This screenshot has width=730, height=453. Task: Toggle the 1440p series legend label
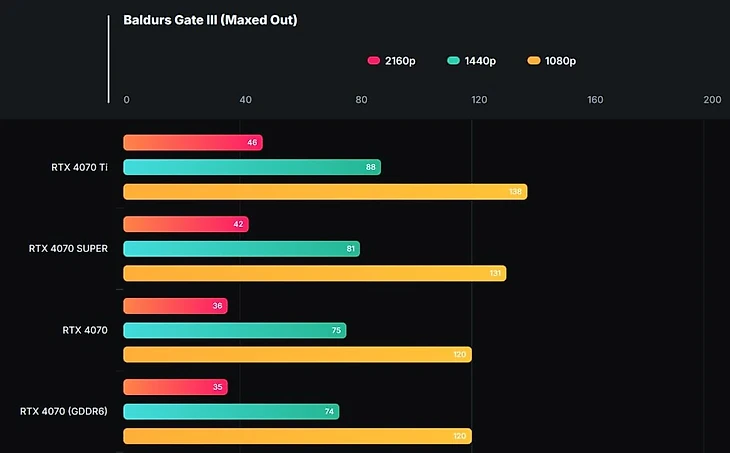480,61
